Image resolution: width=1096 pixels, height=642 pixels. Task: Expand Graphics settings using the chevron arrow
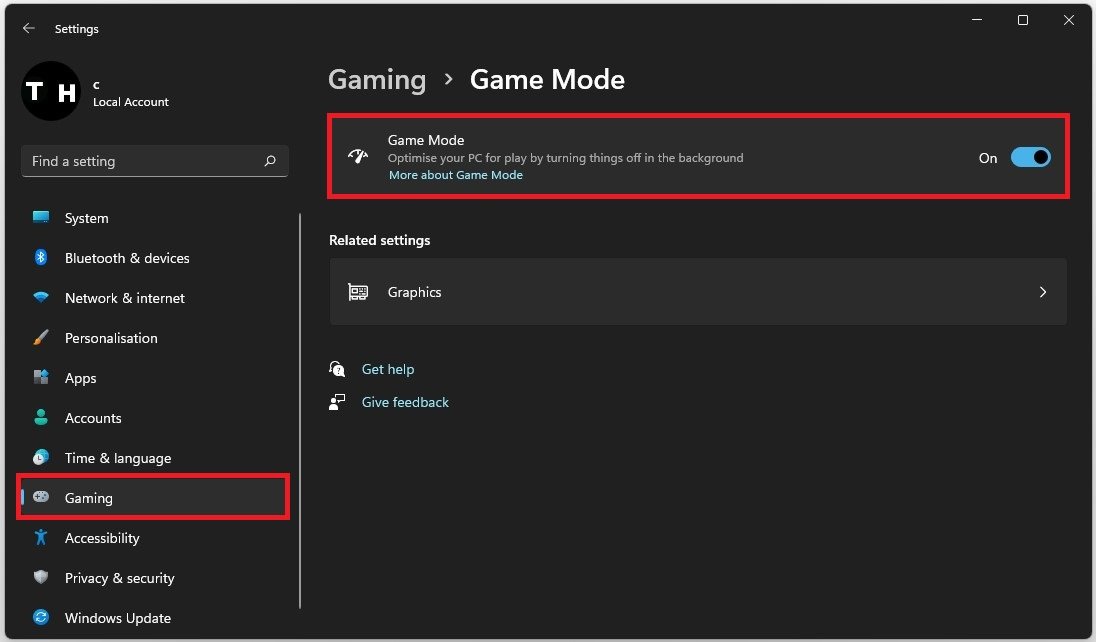[x=1042, y=292]
